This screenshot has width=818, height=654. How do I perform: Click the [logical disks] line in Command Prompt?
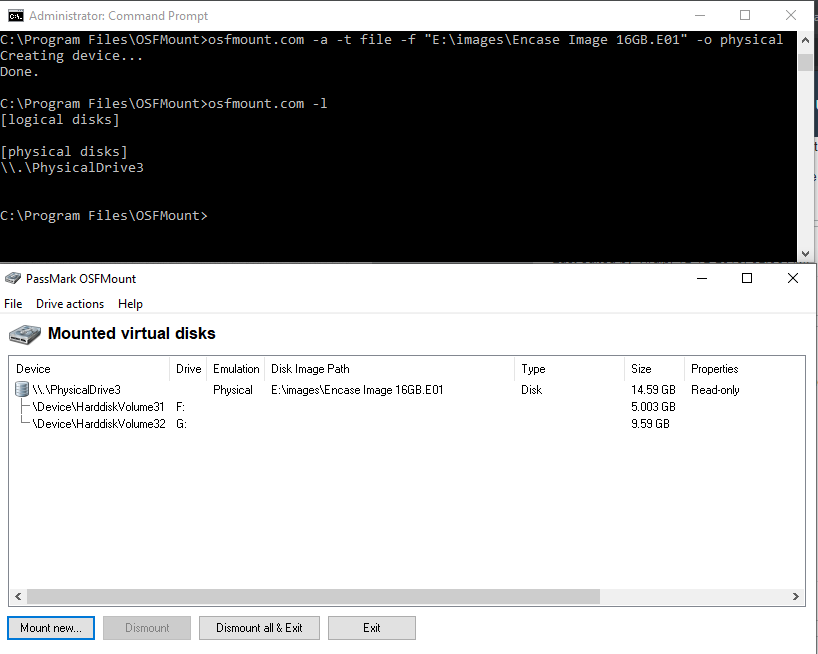(60, 119)
